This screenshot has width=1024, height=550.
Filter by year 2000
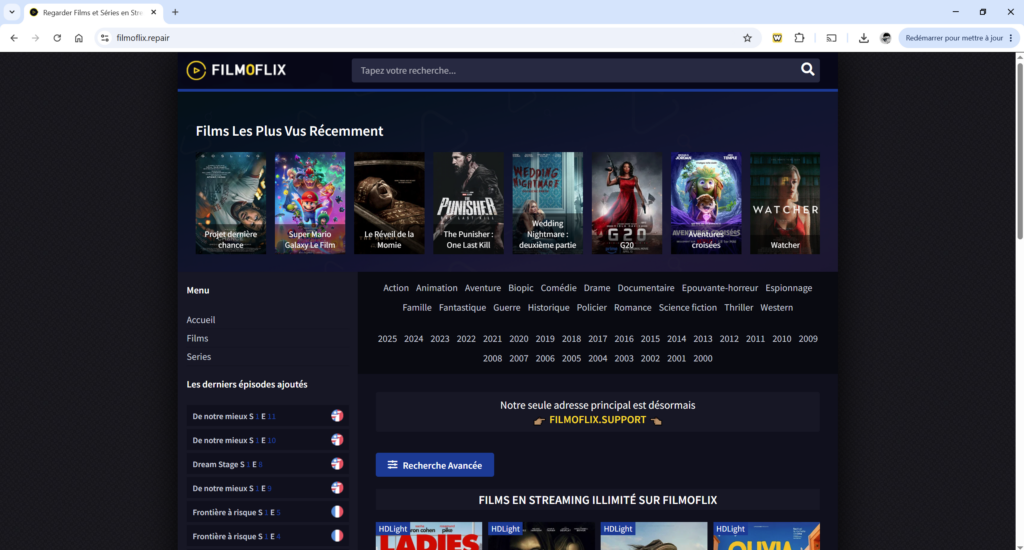[x=703, y=359]
